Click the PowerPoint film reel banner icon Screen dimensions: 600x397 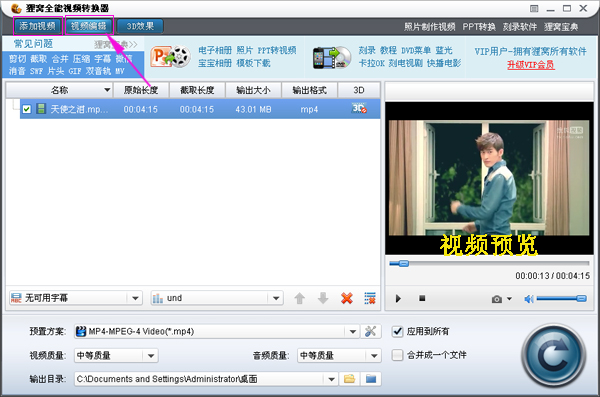pyautogui.click(x=170, y=57)
